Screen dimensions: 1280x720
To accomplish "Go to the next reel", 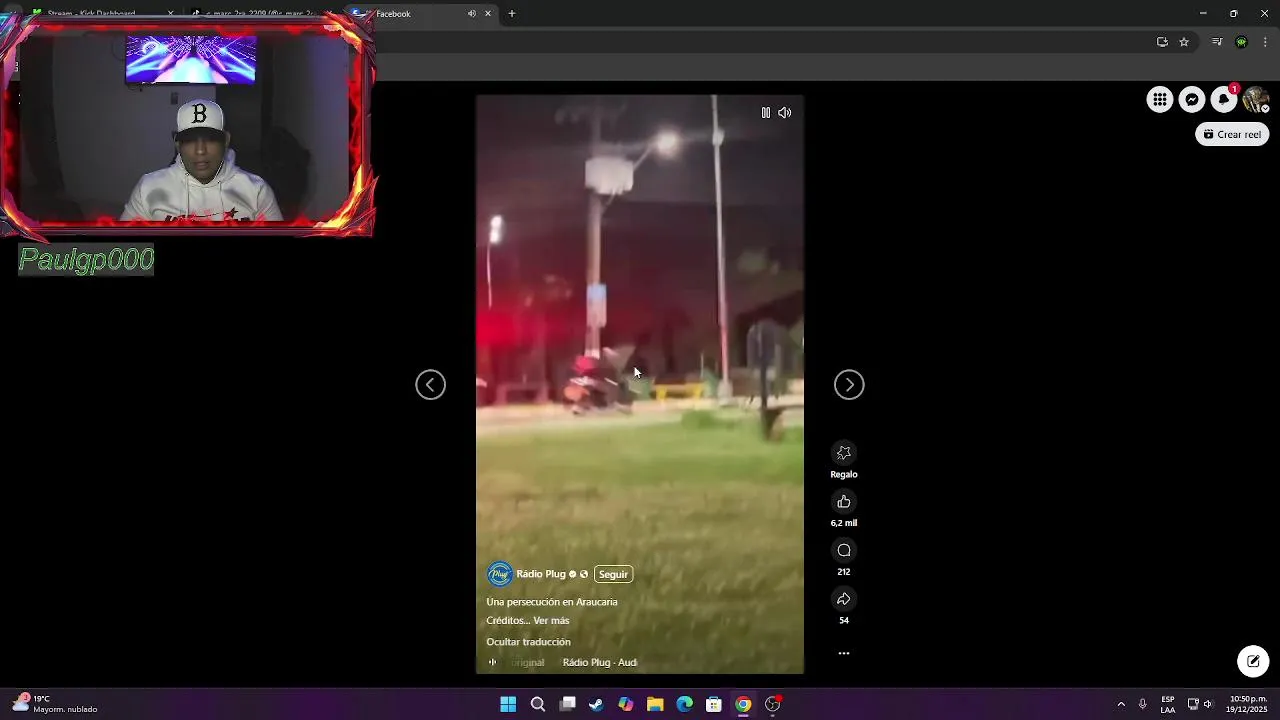I will [849, 385].
